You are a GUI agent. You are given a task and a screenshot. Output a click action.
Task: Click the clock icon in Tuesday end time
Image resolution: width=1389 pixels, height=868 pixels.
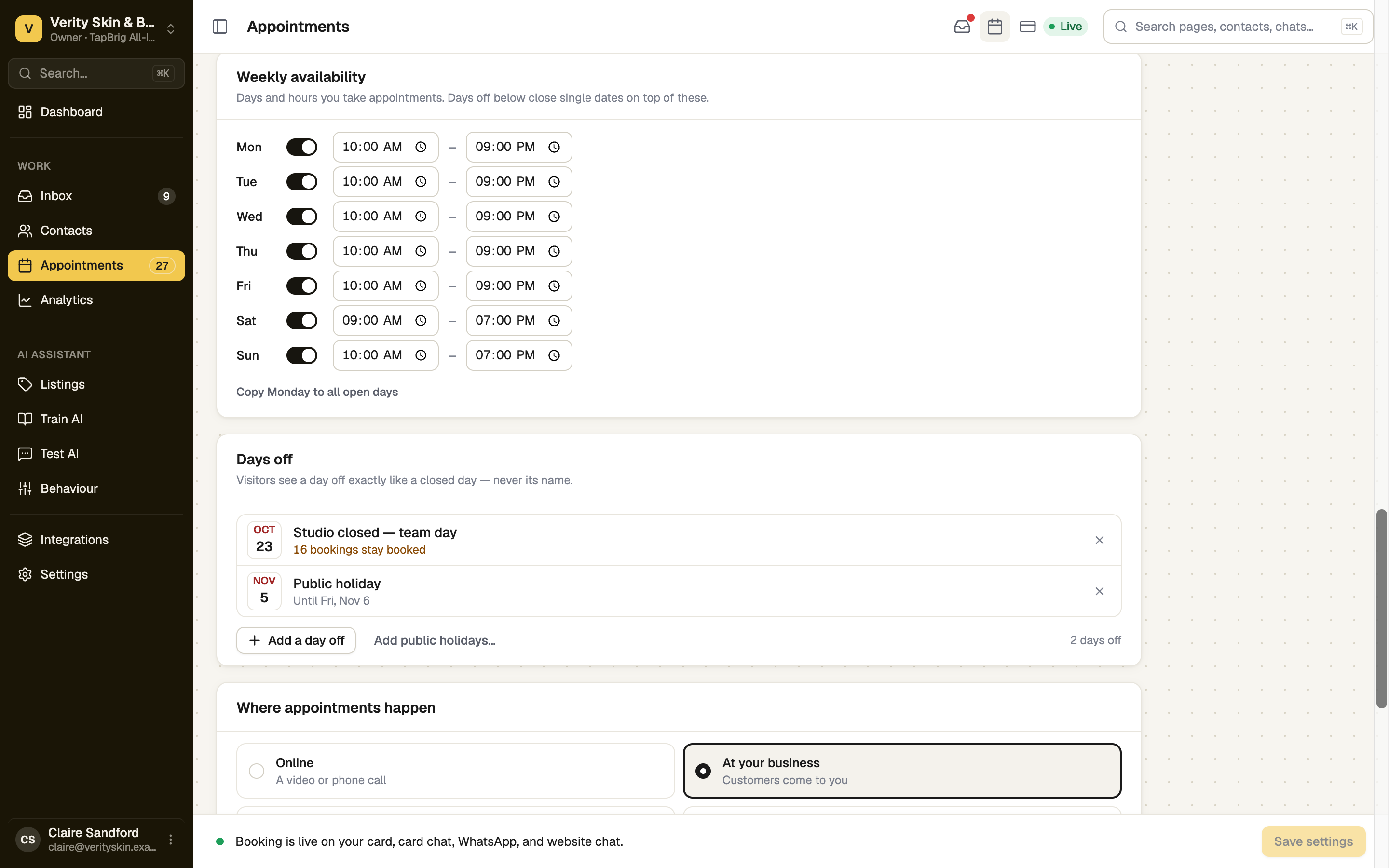pyautogui.click(x=554, y=182)
